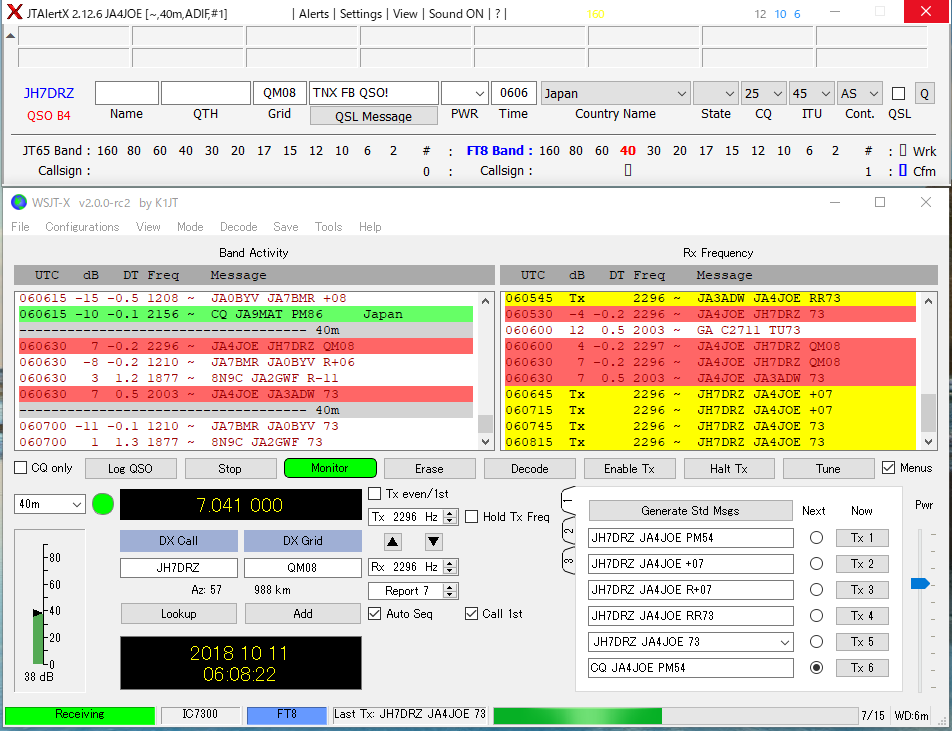Open the Decode menu
Screen dimensions: 952x731
coord(238,227)
